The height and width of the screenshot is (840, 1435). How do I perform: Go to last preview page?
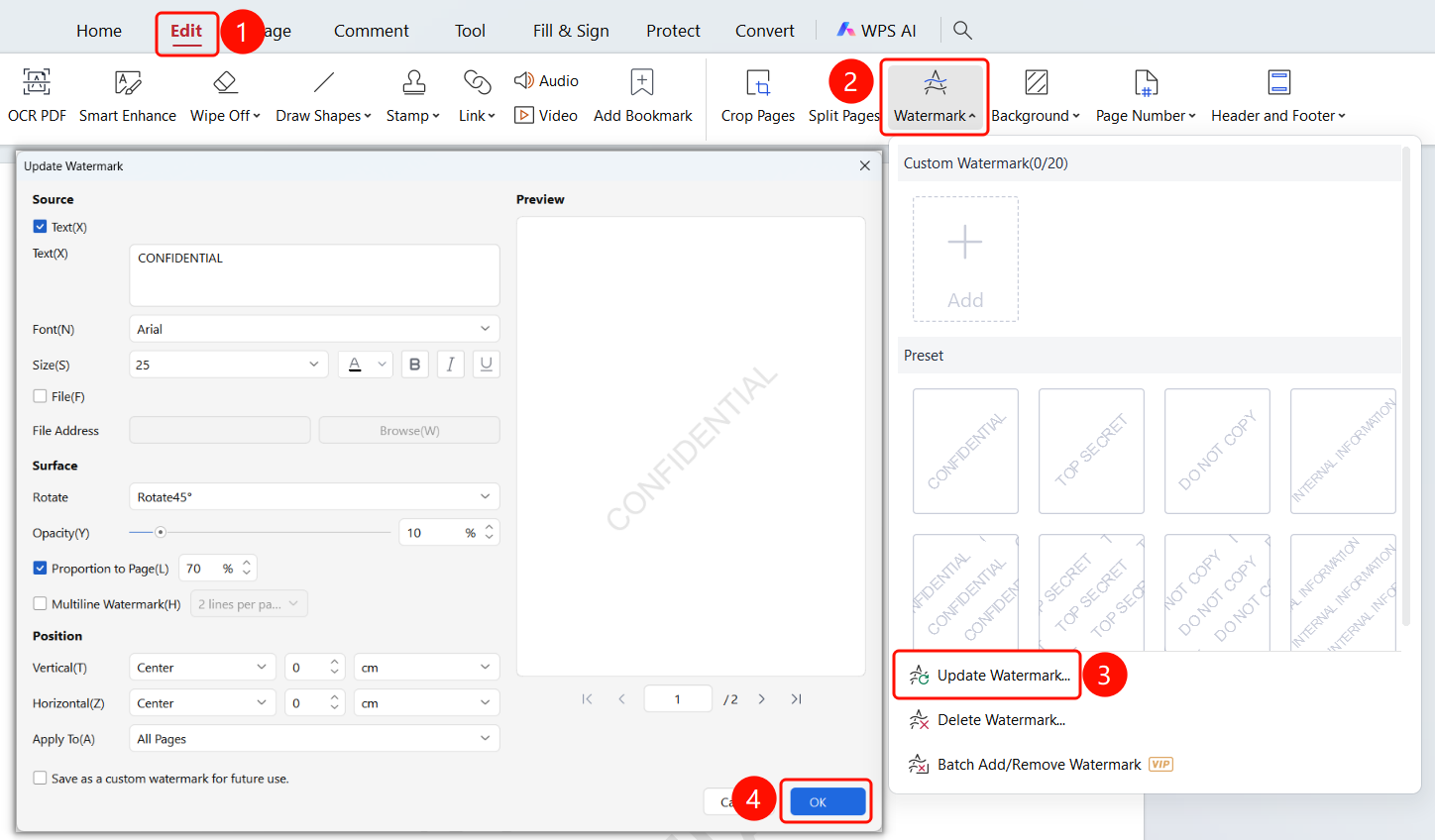796,698
